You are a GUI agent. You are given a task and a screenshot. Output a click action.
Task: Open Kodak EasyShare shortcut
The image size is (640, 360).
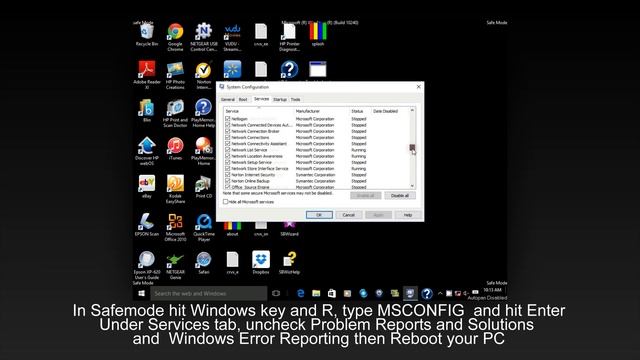pos(175,189)
